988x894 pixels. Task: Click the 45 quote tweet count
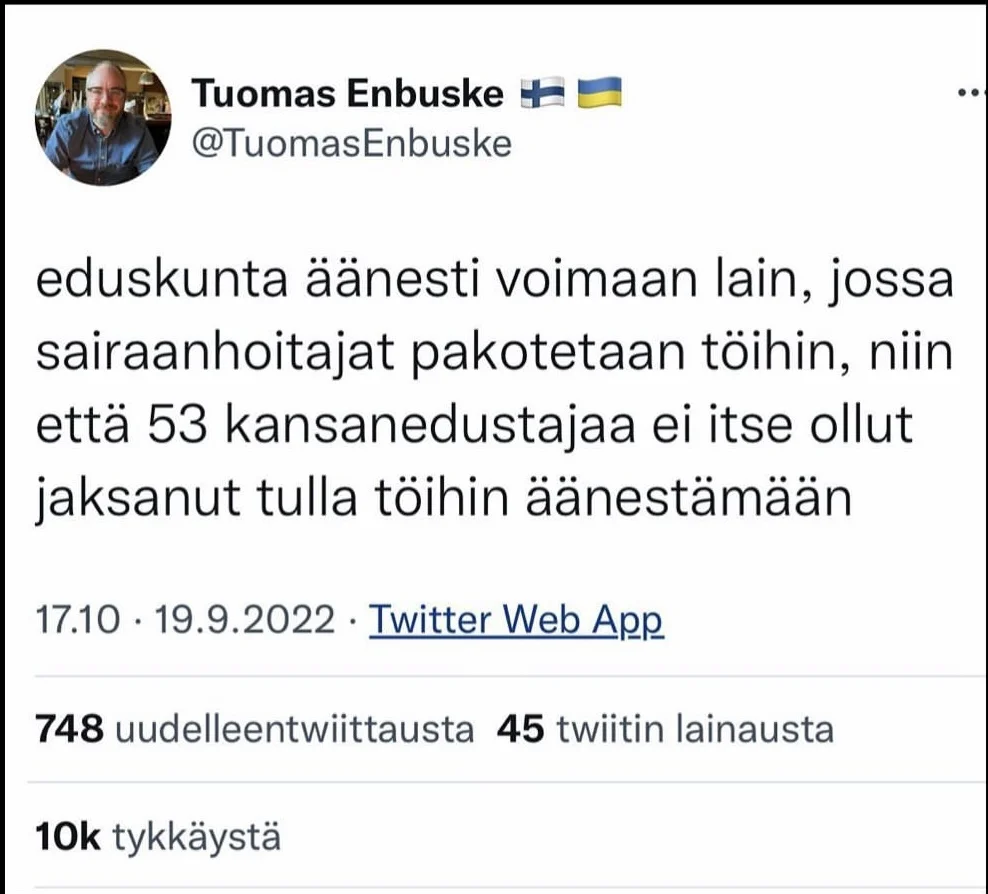click(519, 729)
